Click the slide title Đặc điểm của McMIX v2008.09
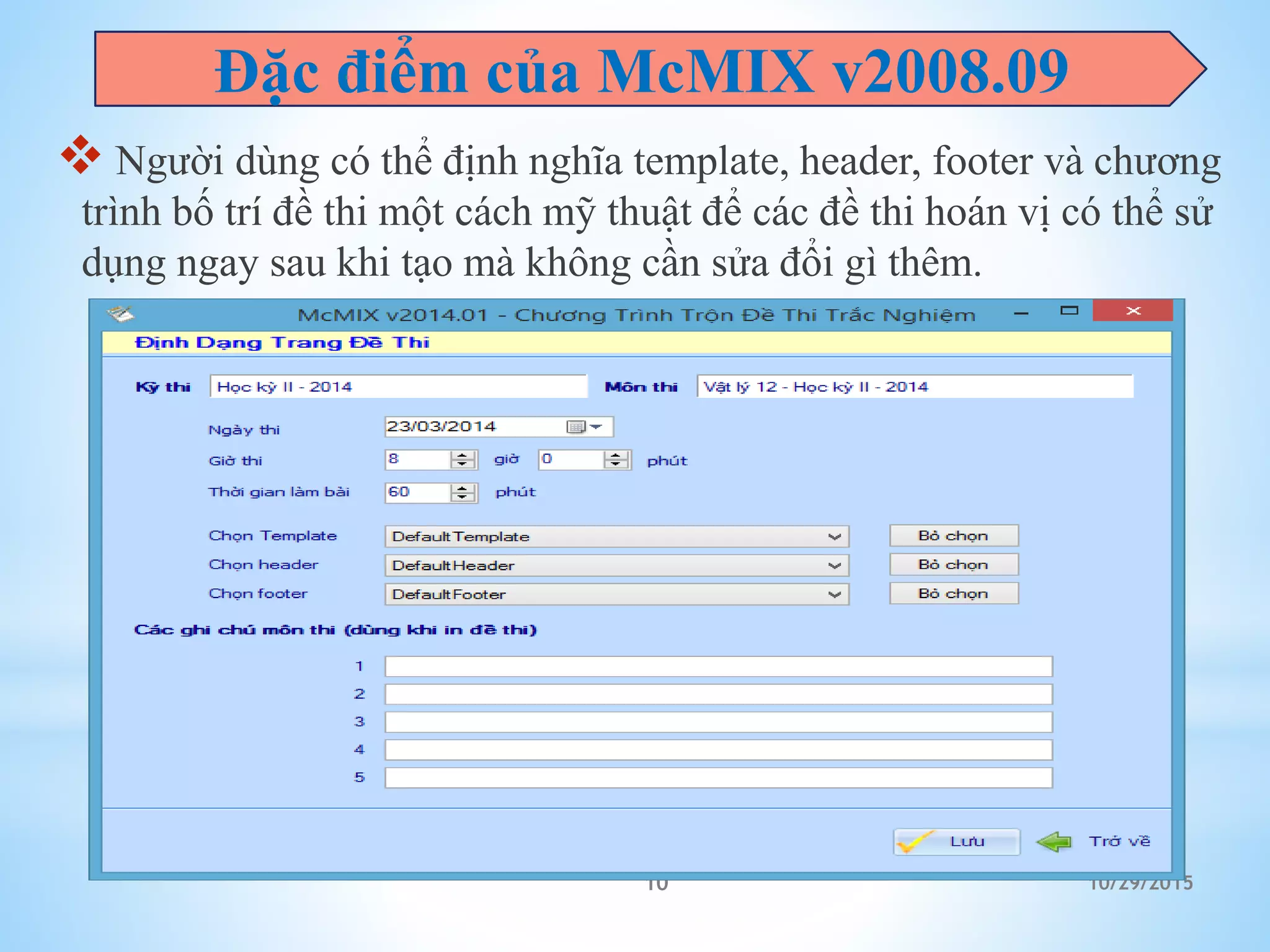The height and width of the screenshot is (952, 1270). pyautogui.click(x=641, y=72)
